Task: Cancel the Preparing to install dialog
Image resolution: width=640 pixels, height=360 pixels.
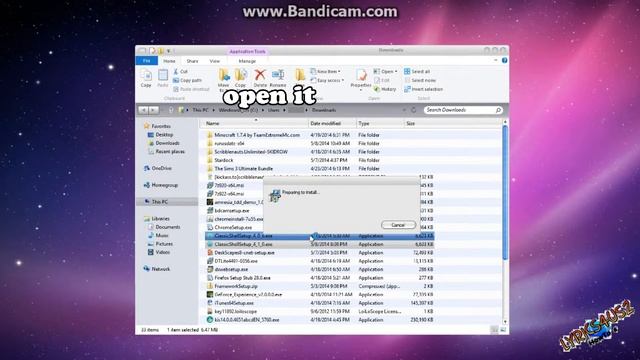Action: click(398, 225)
